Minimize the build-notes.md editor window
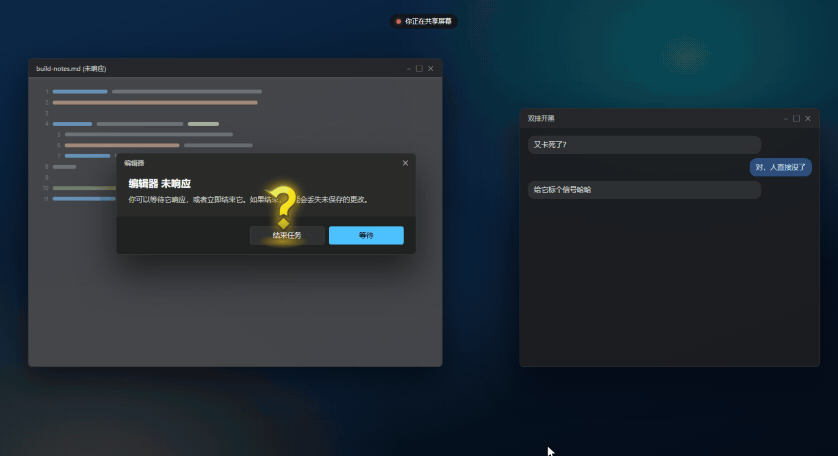 [x=408, y=68]
